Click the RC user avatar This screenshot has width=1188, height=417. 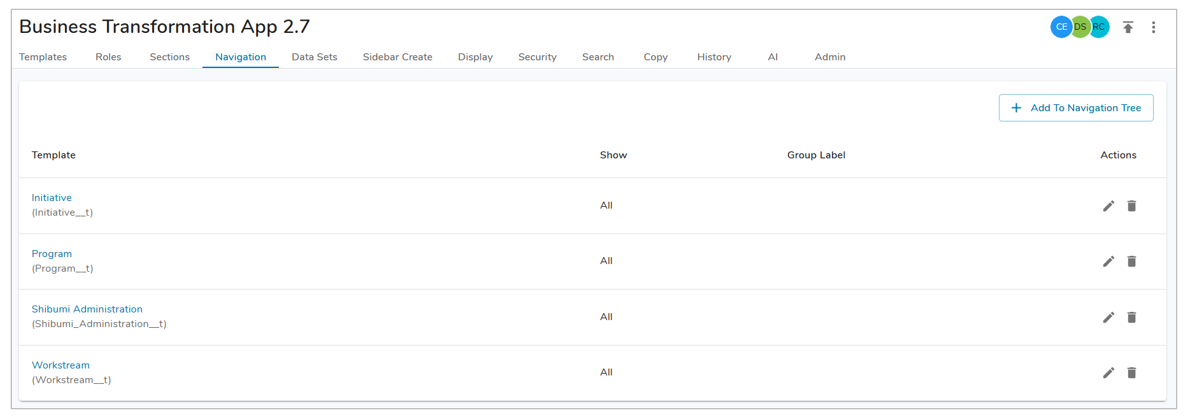(x=1100, y=27)
